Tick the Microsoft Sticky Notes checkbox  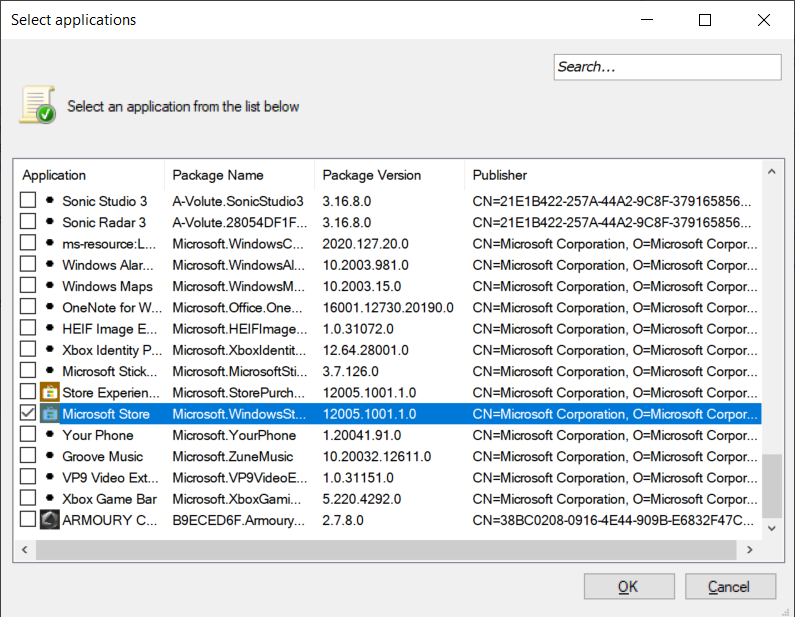pyautogui.click(x=28, y=371)
